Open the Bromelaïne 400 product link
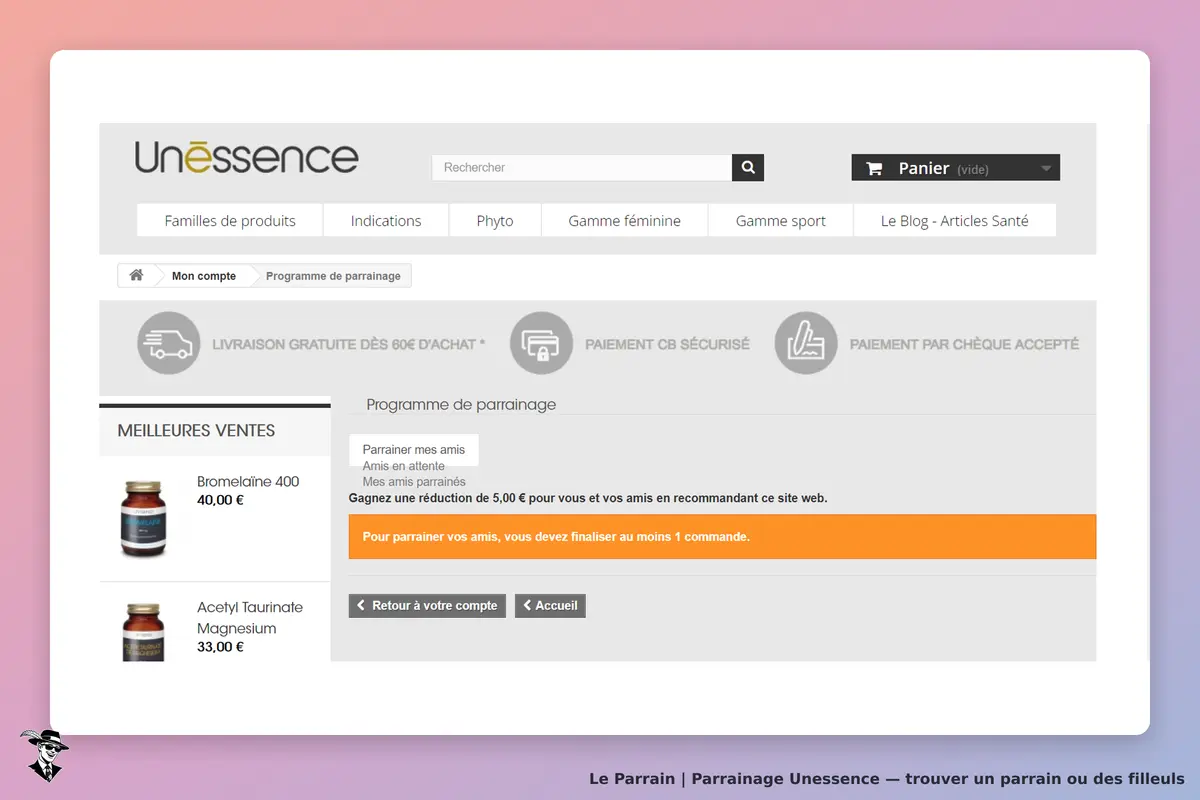The height and width of the screenshot is (800, 1200). click(248, 481)
